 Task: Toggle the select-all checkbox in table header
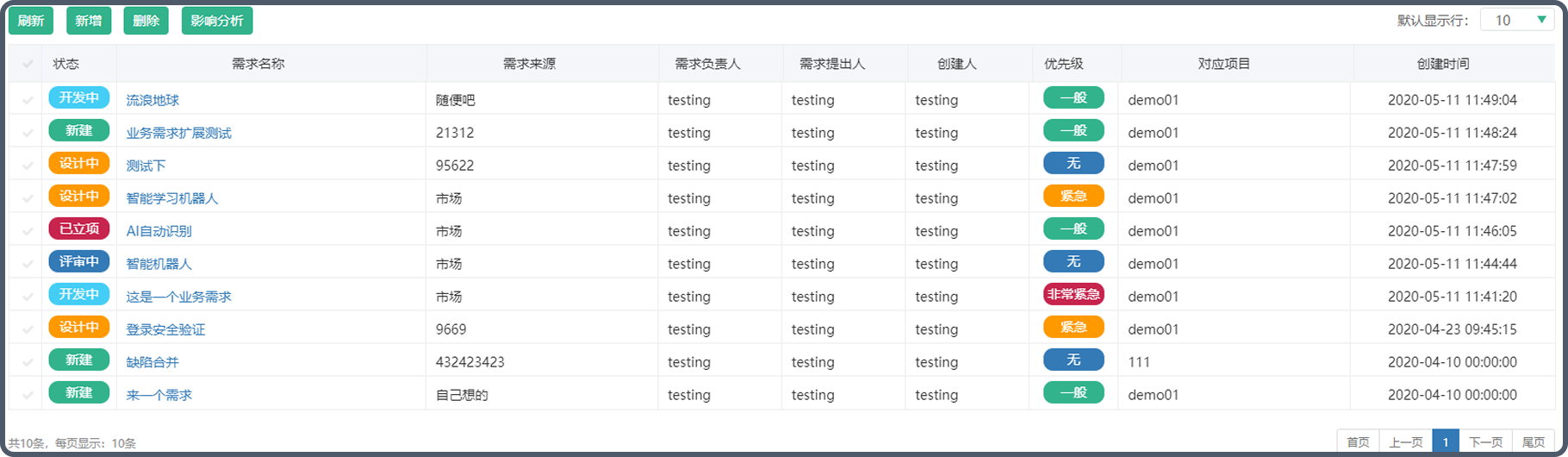pos(28,64)
